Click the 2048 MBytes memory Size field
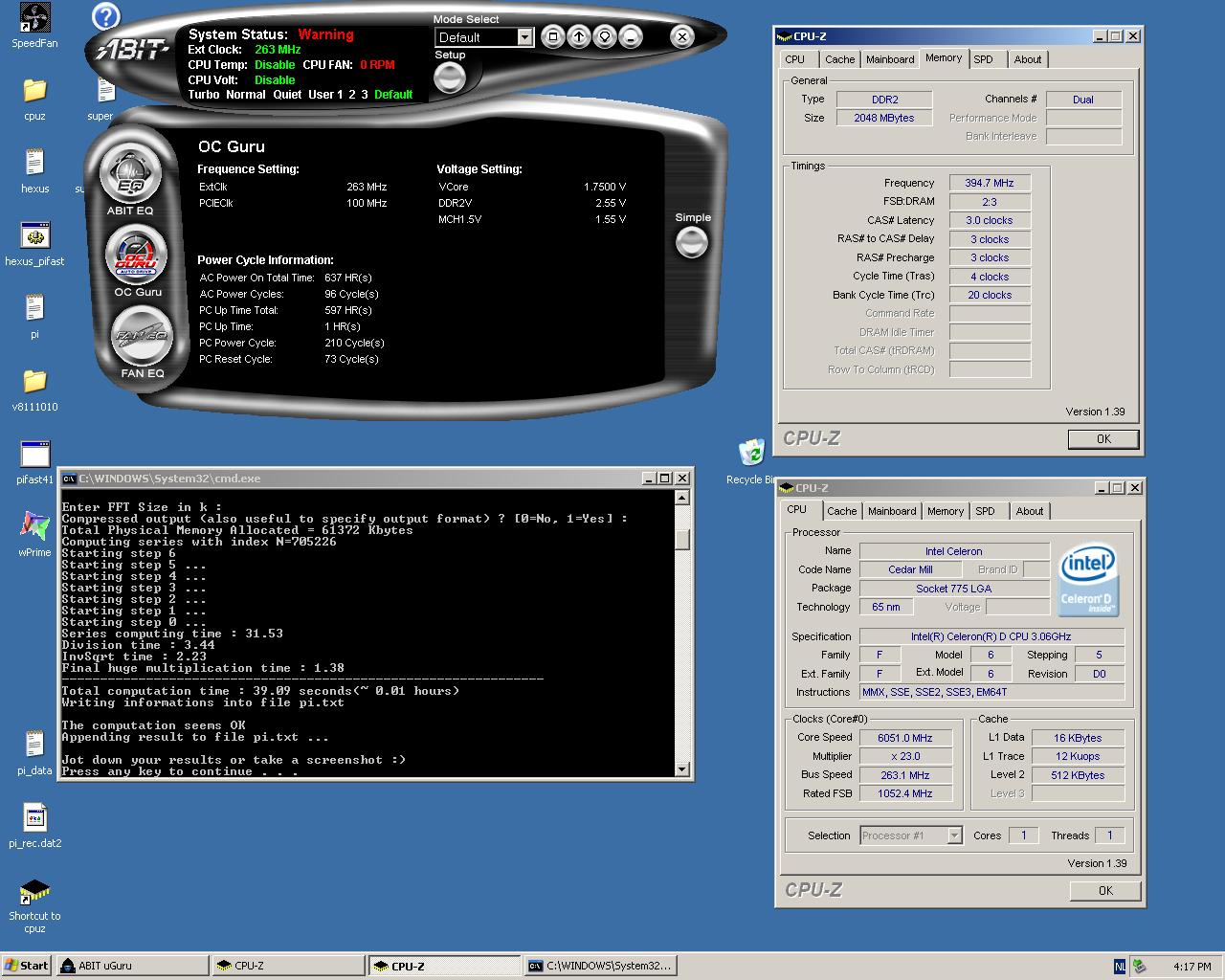 tap(884, 118)
